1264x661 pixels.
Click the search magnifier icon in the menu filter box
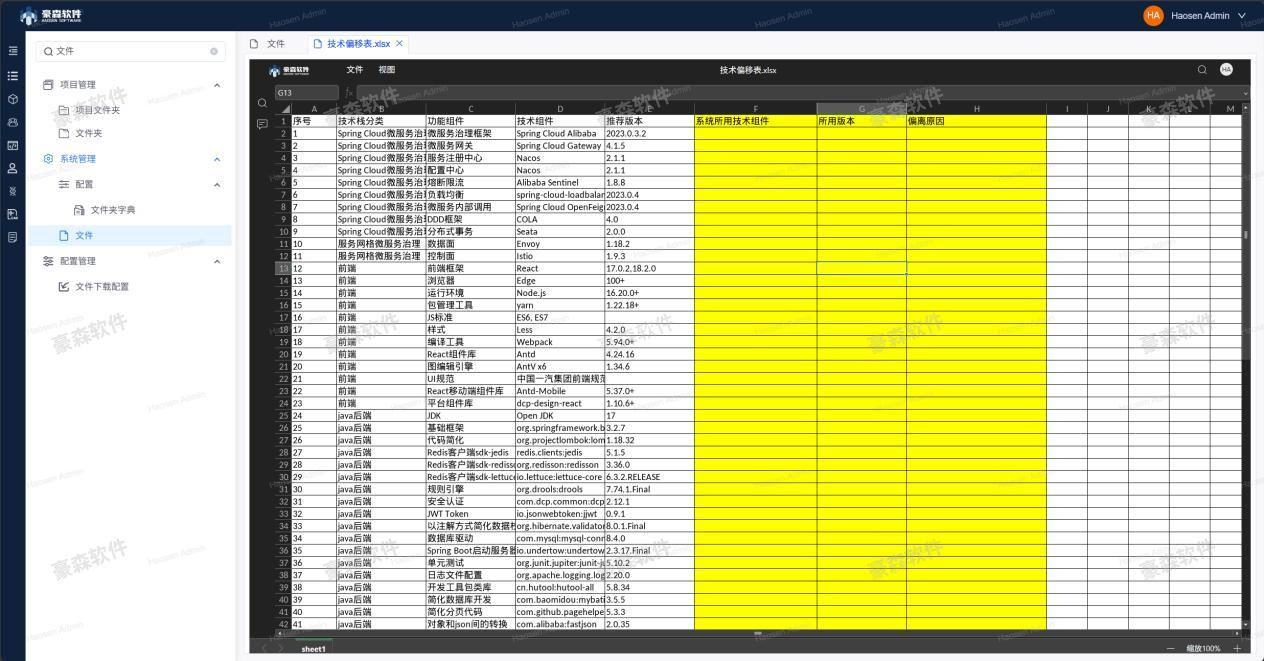click(x=47, y=51)
